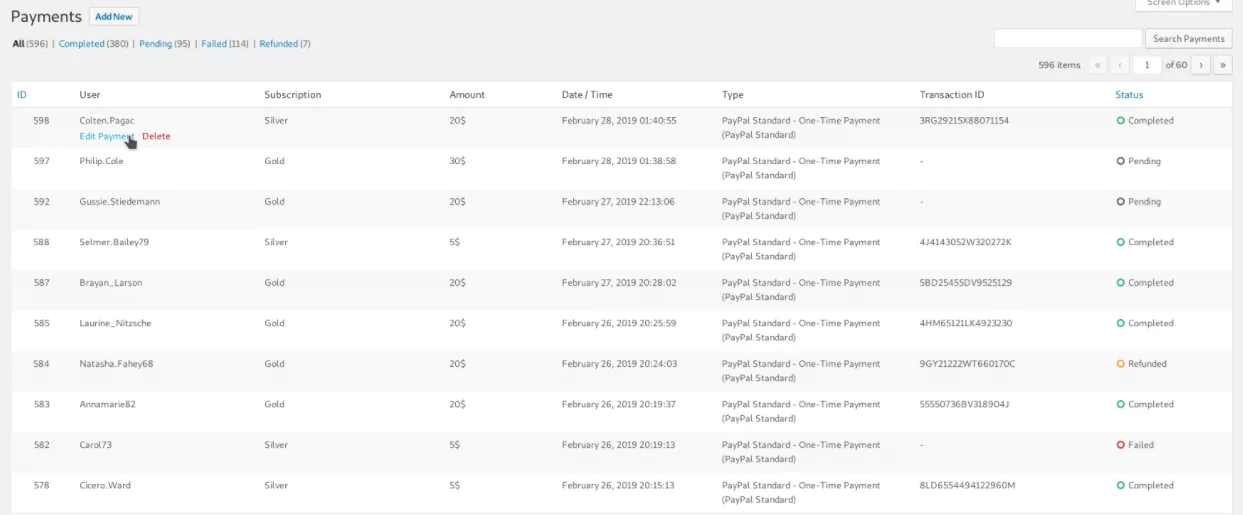This screenshot has width=1243, height=515.
Task: Select user Cicero.Ward
Action: click(x=105, y=485)
